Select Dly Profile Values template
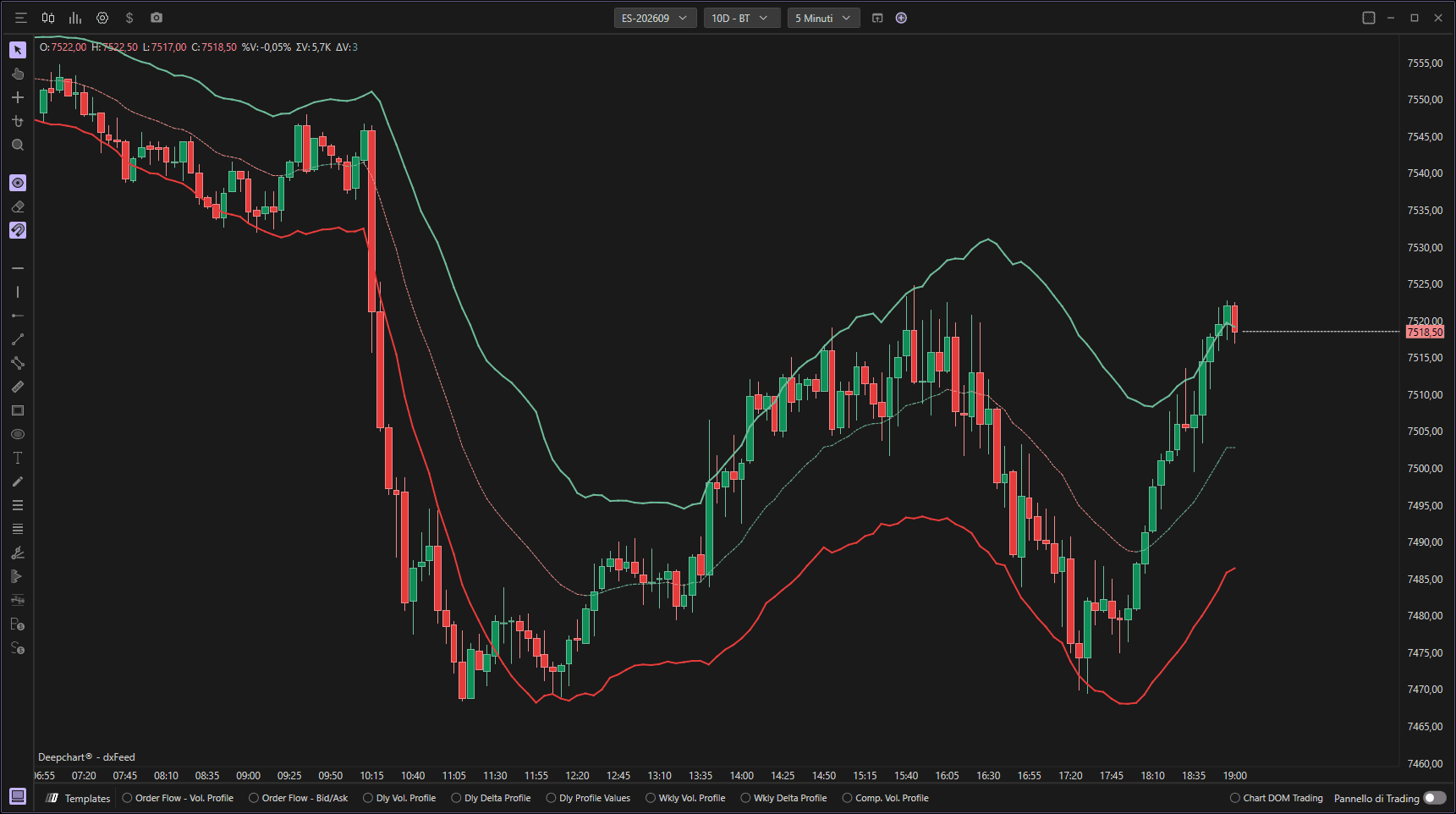 click(589, 798)
